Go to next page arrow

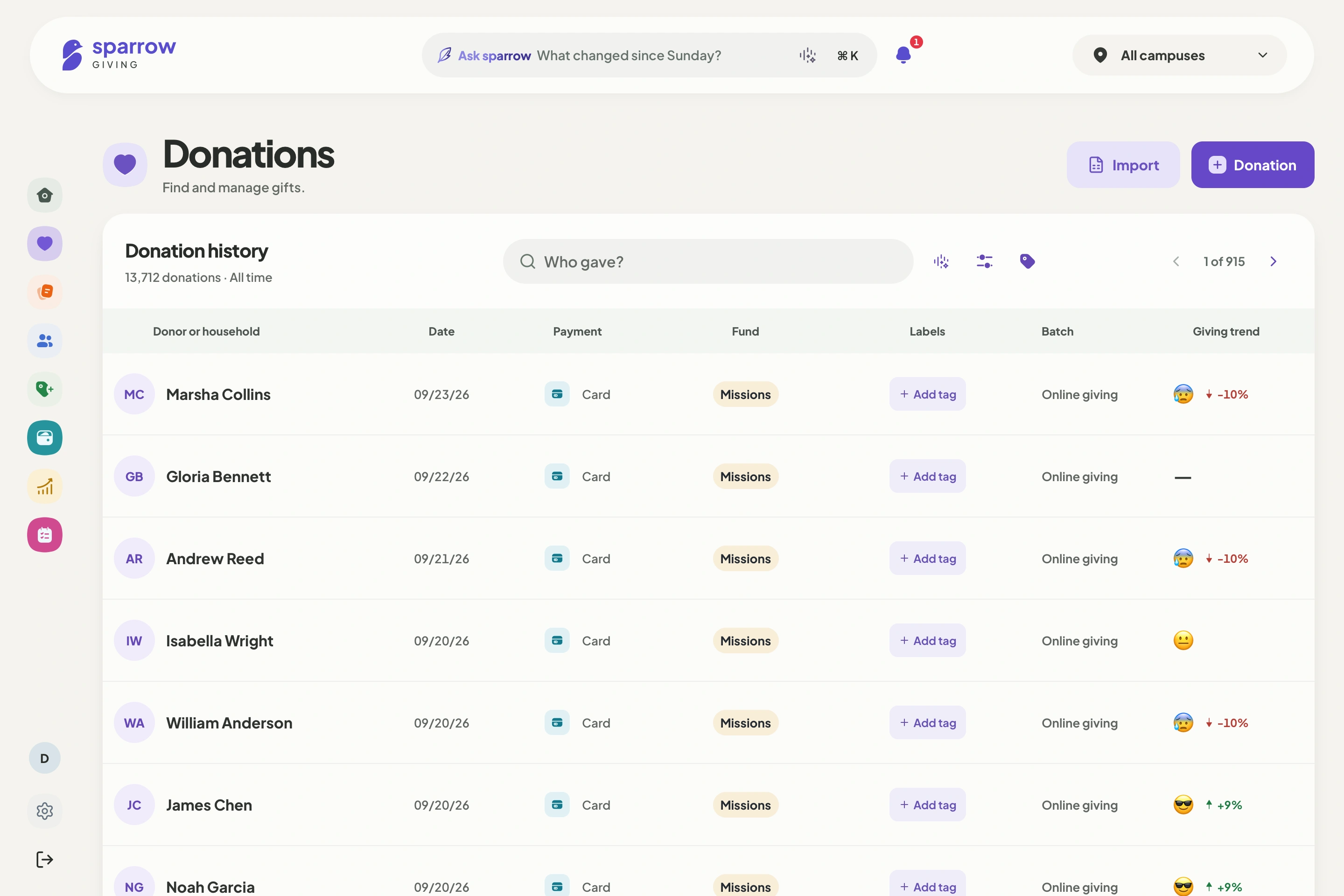[x=1274, y=262]
